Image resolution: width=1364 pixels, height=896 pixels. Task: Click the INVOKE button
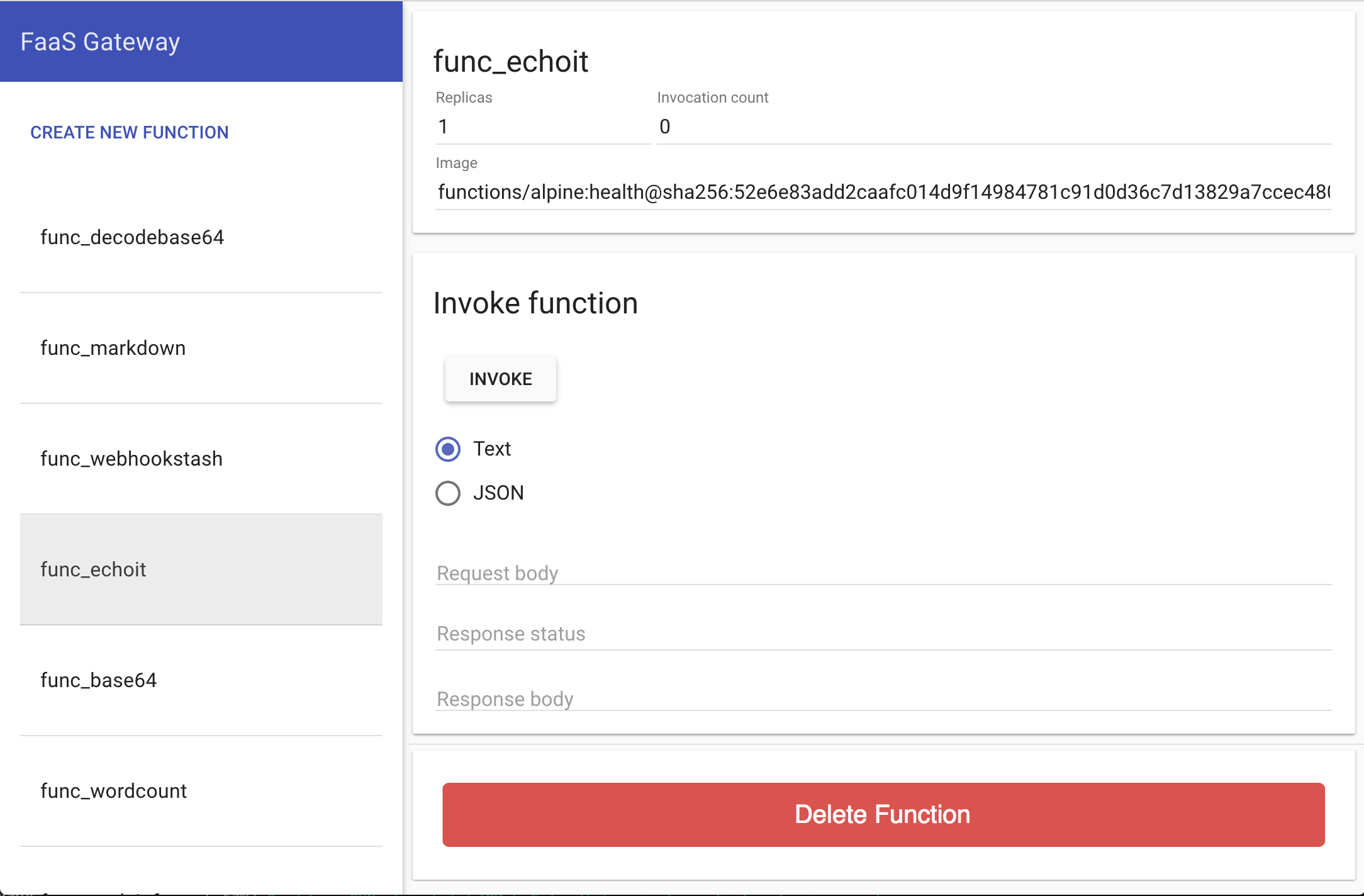point(501,379)
